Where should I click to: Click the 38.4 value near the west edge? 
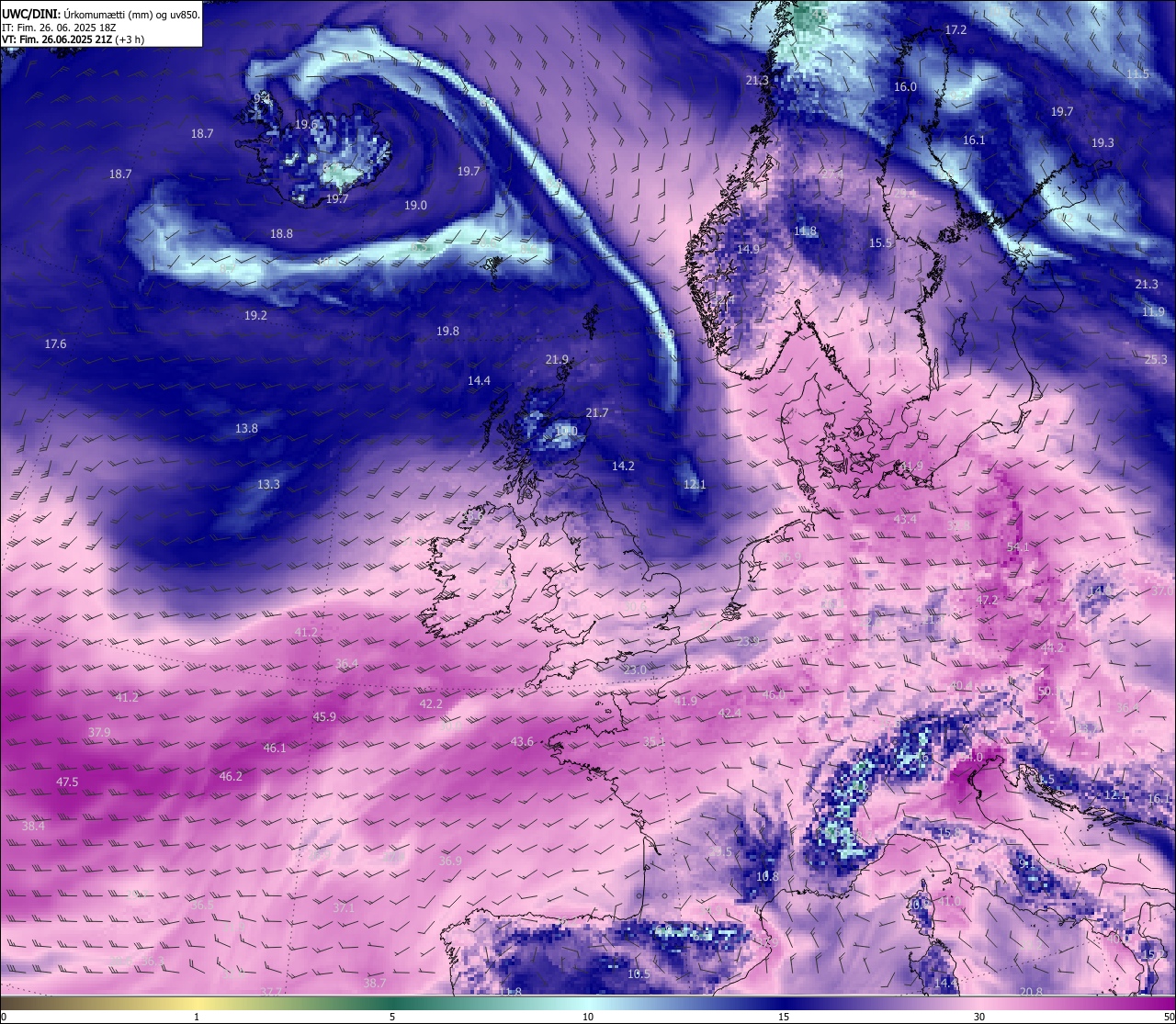tap(33, 826)
